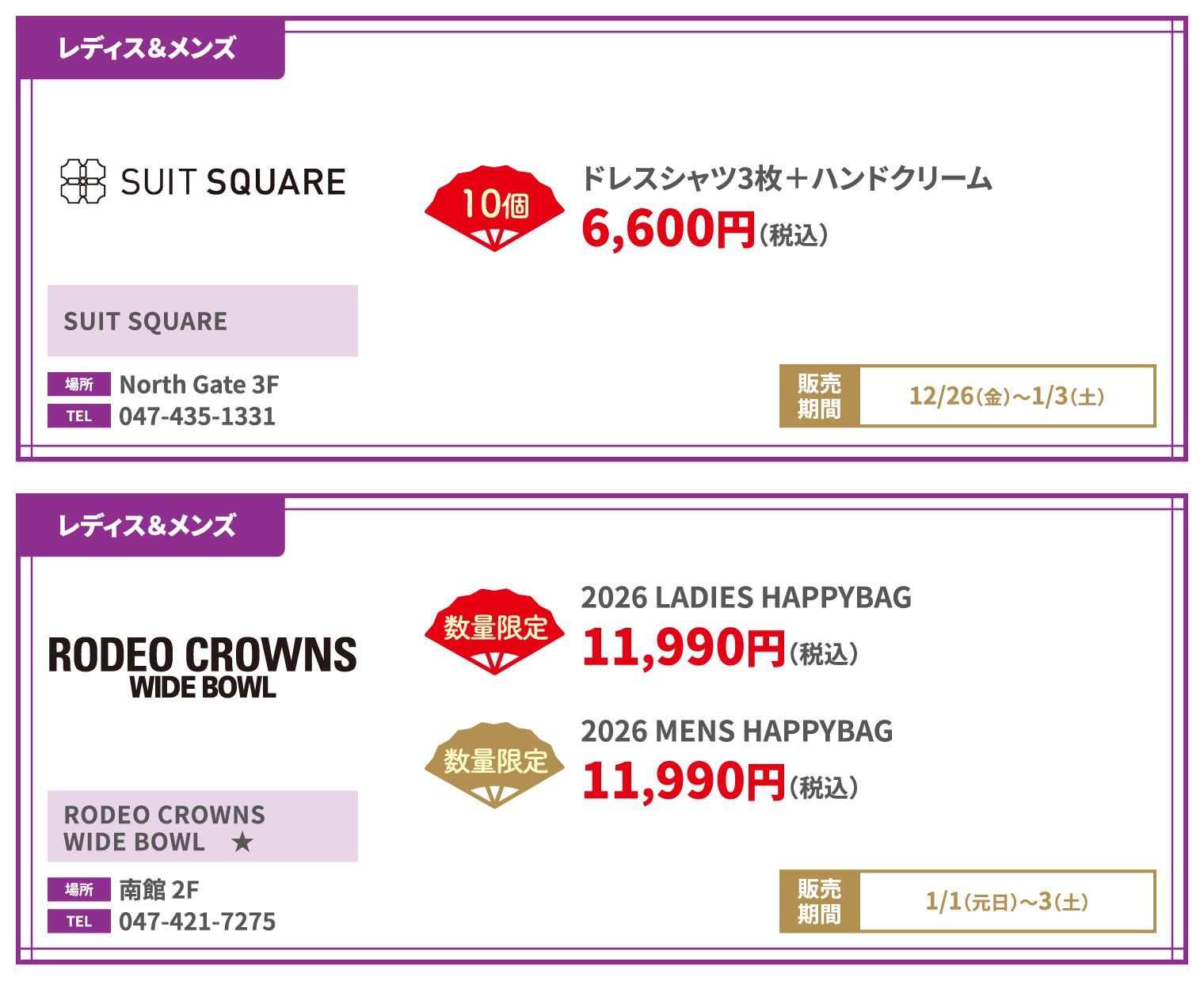1204x981 pixels.
Task: Open the RODEO CROWNS WIDE BOWL shop link
Action: pyautogui.click(x=165, y=827)
